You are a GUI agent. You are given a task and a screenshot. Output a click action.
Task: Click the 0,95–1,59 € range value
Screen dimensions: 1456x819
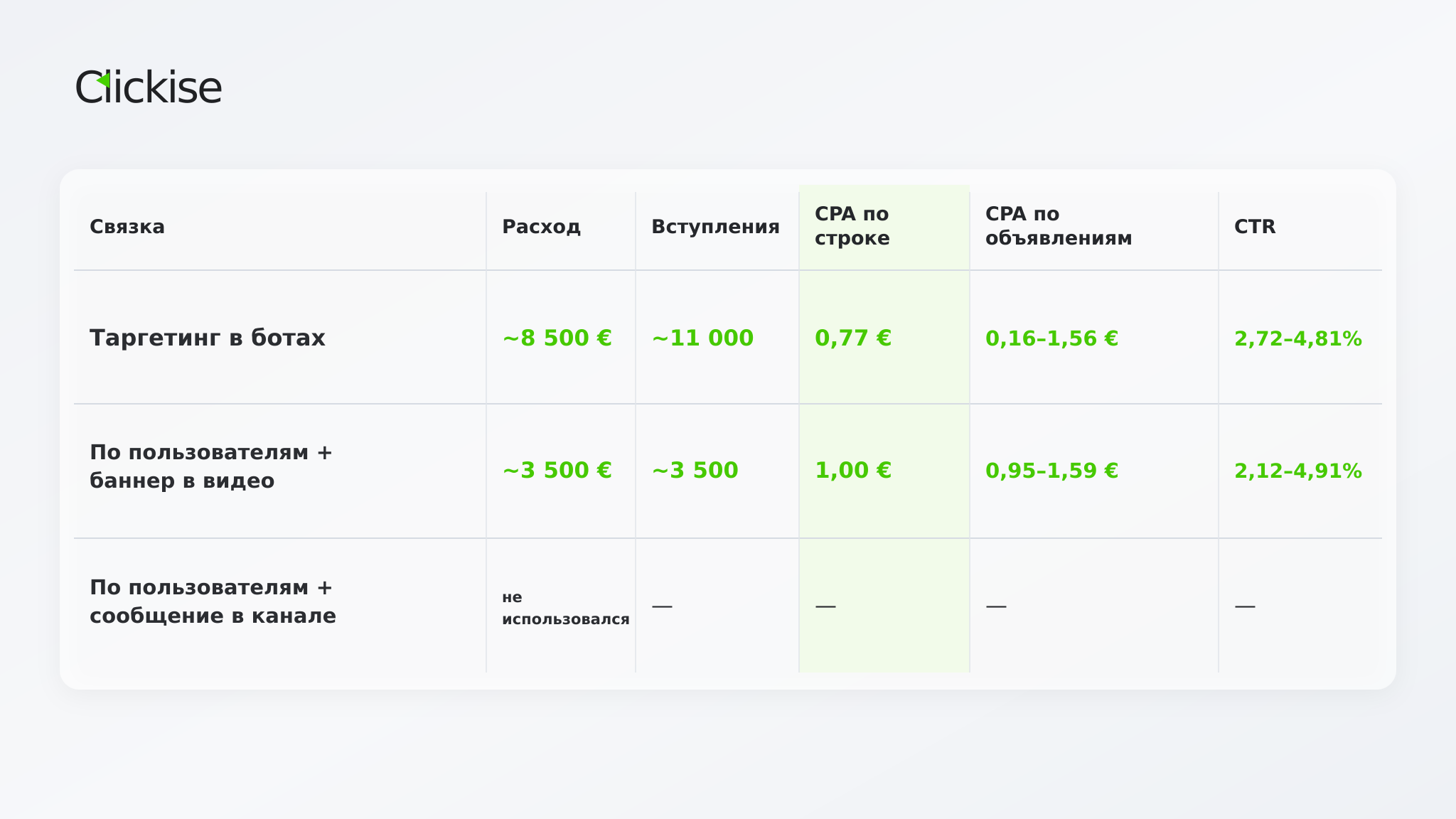1052,471
